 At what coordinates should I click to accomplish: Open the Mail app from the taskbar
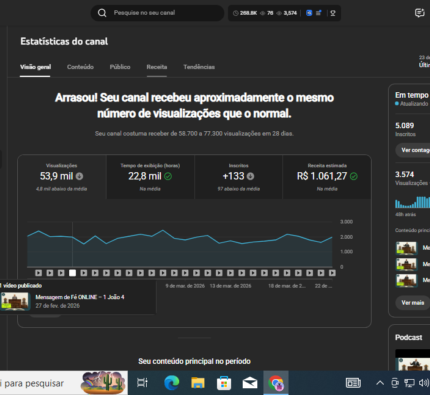pyautogui.click(x=250, y=383)
